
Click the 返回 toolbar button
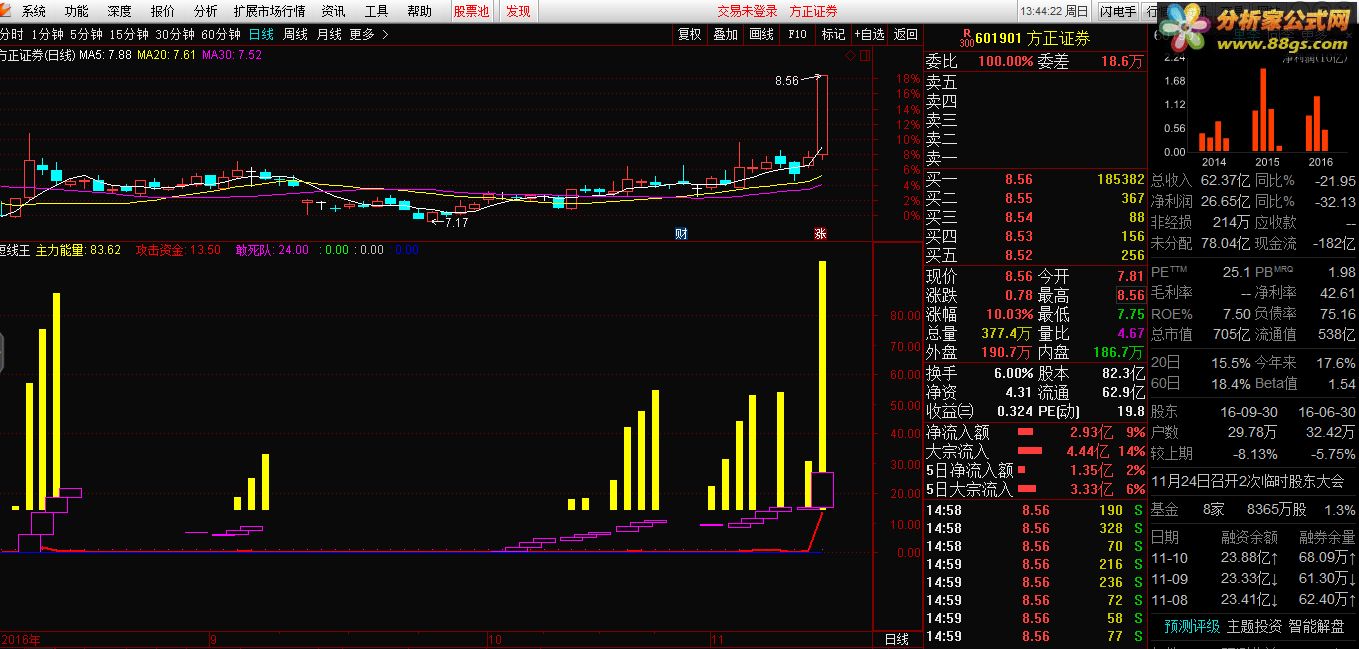tap(905, 34)
